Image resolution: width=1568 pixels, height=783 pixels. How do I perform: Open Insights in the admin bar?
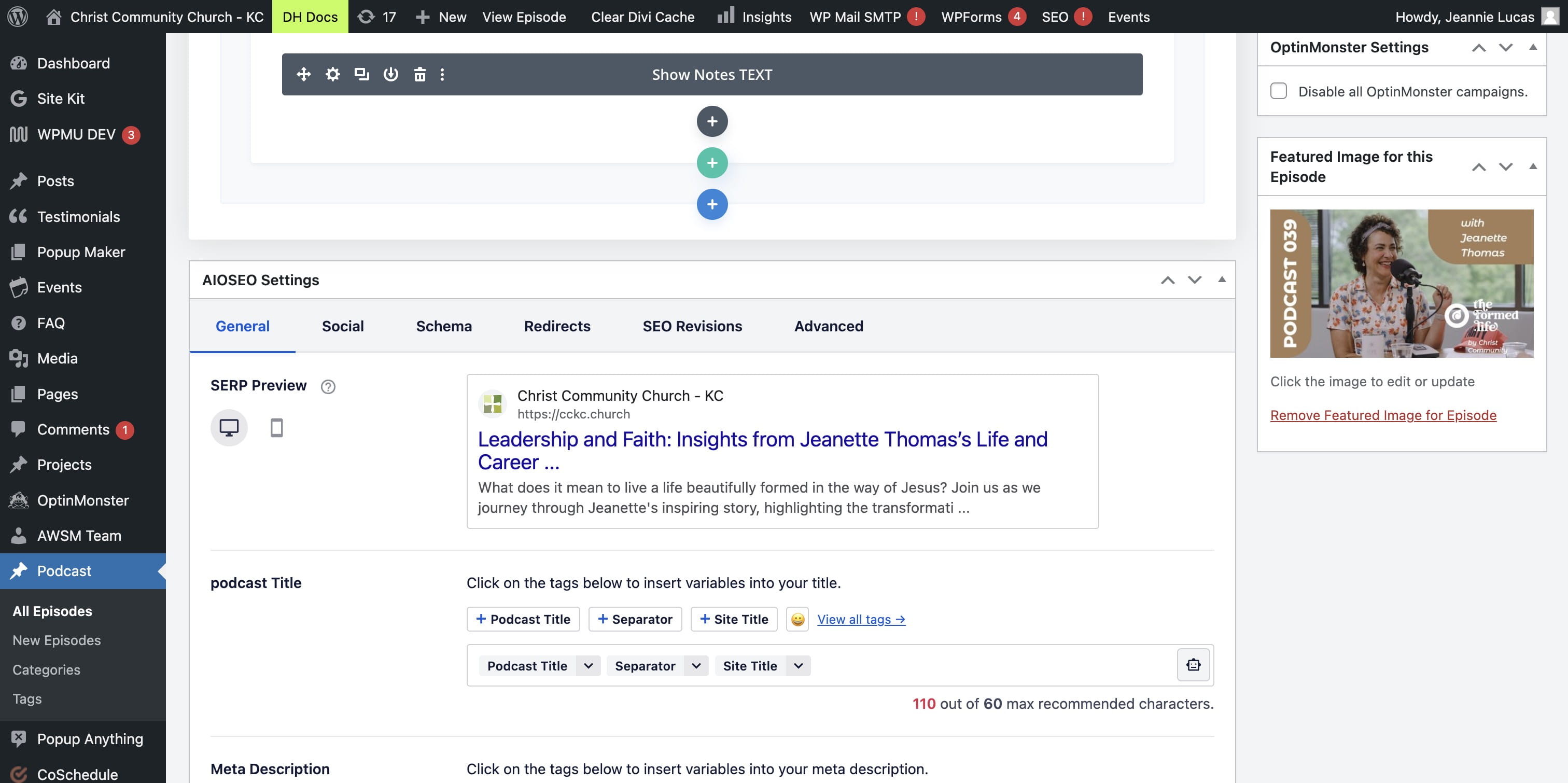point(754,17)
